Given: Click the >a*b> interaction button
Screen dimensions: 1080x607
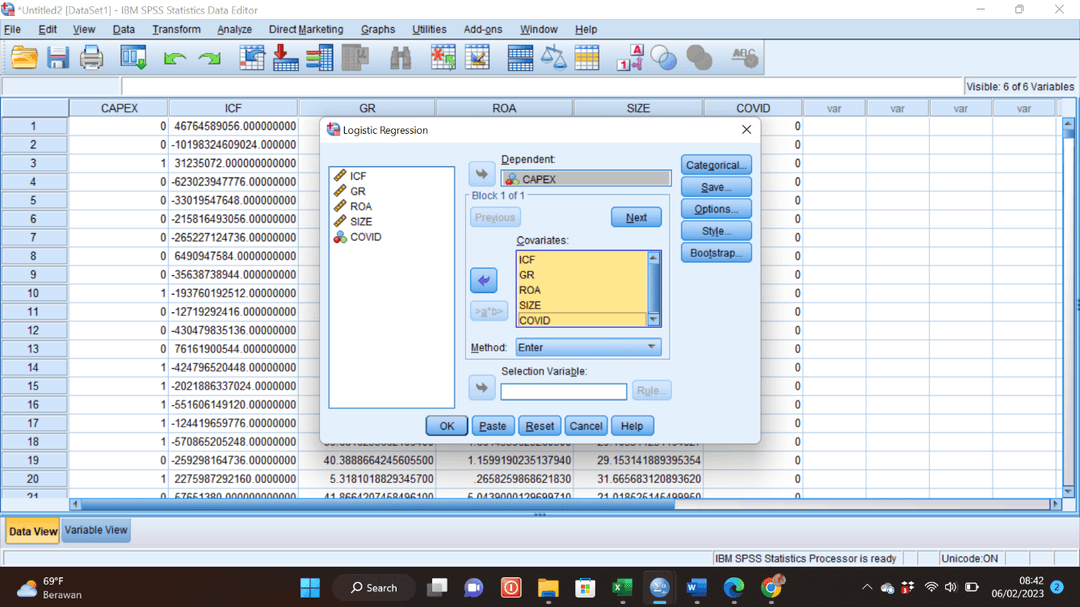Looking at the screenshot, I should [x=489, y=311].
